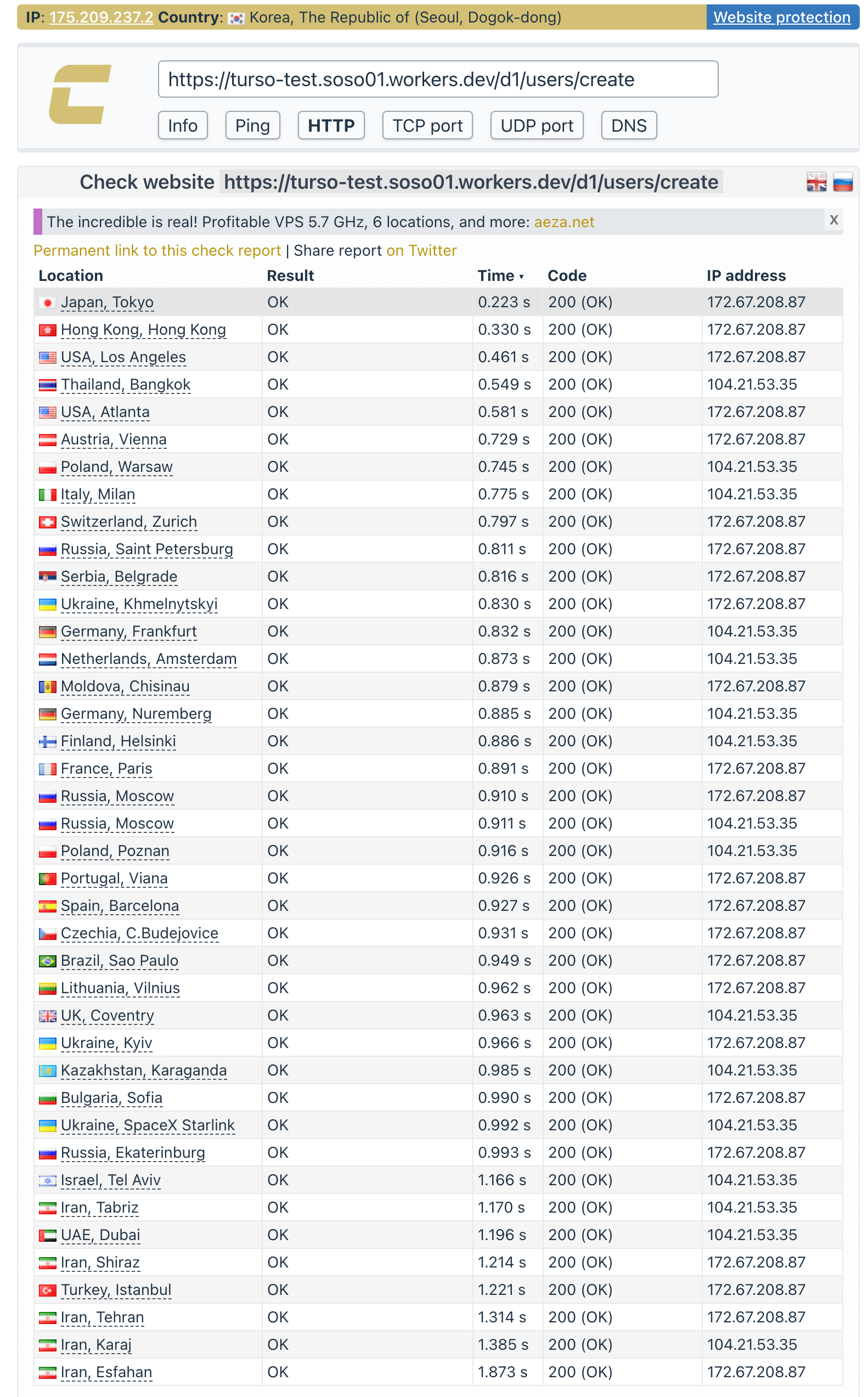Open permanent link to this check report
Image resolution: width=868 pixels, height=1397 pixels.
tap(157, 251)
